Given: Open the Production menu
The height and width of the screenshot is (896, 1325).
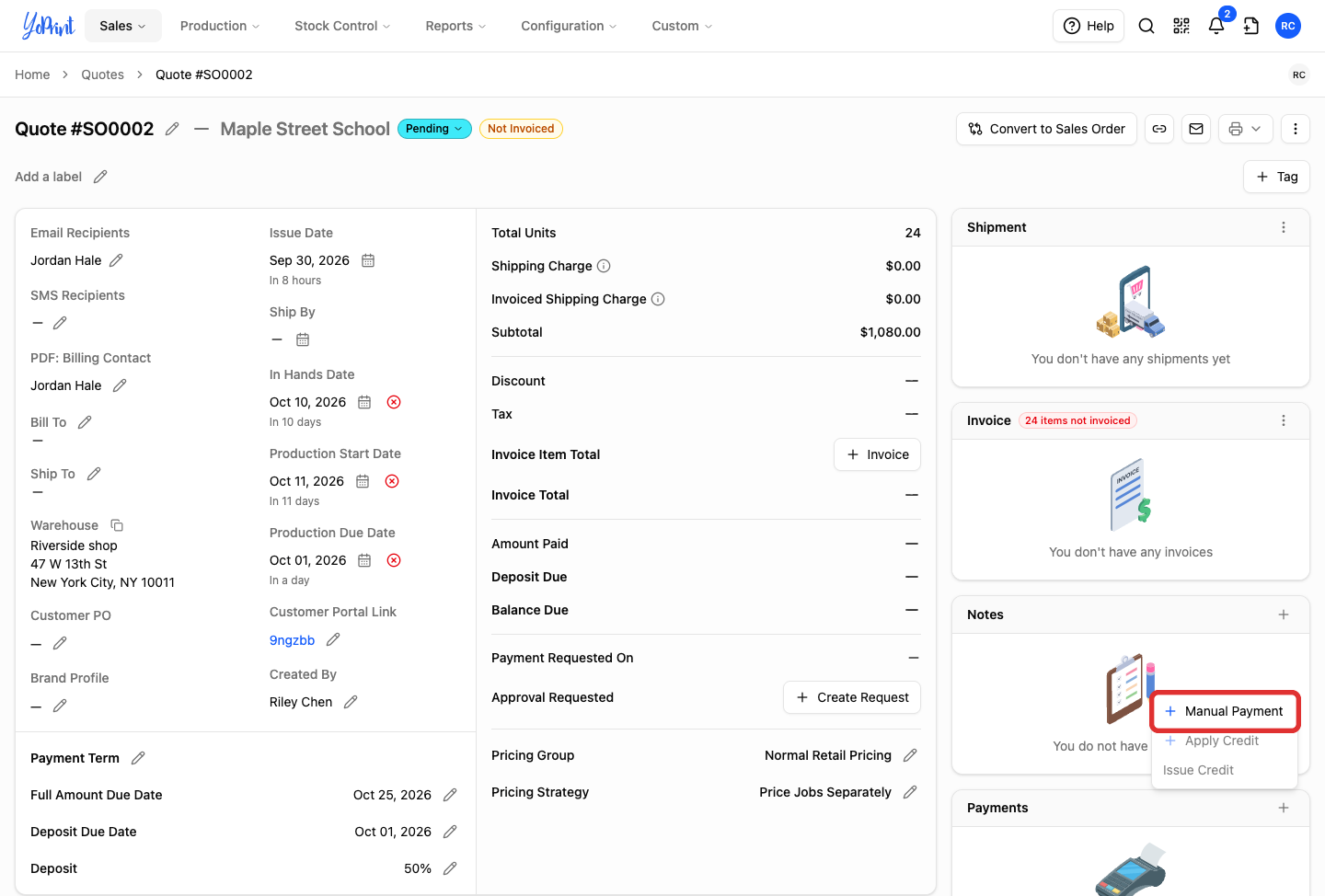Looking at the screenshot, I should [x=220, y=26].
